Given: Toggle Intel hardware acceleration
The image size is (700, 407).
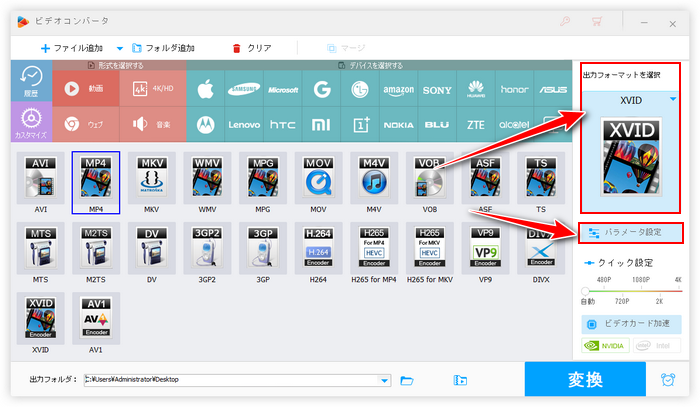Looking at the screenshot, I should point(659,347).
